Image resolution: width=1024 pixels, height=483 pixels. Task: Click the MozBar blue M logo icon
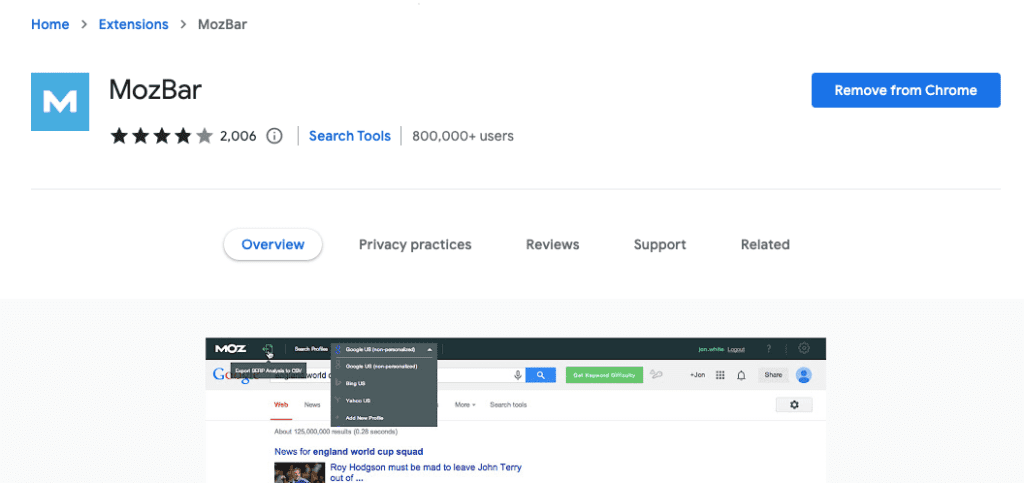(x=60, y=102)
